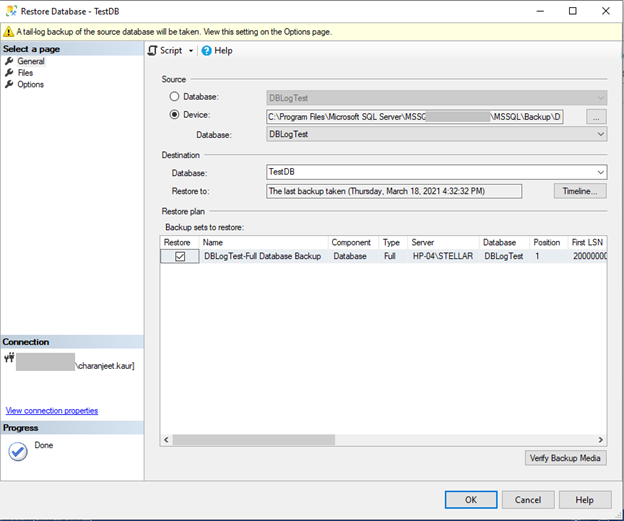The width and height of the screenshot is (624, 521).
Task: Expand the source Database dropdown under Device
Action: [x=599, y=134]
